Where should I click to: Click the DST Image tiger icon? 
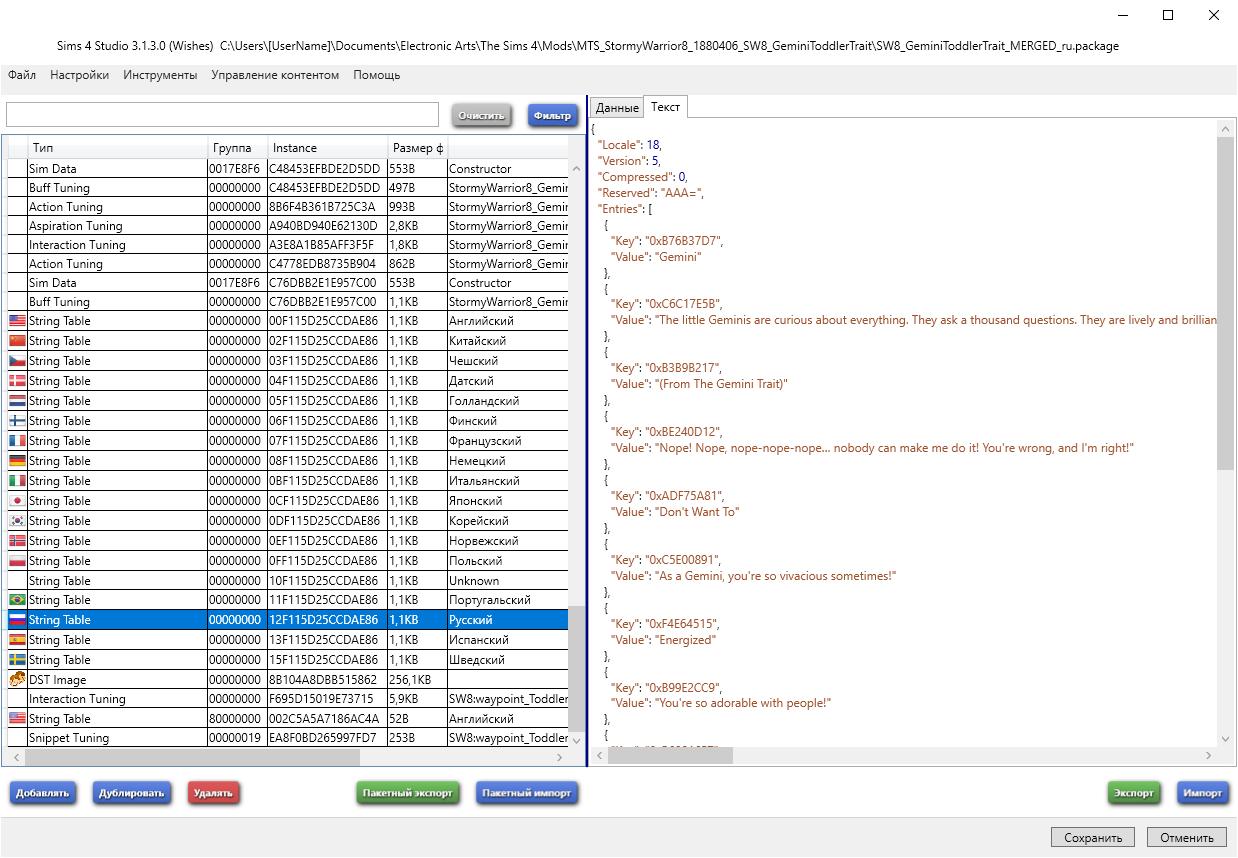17,679
